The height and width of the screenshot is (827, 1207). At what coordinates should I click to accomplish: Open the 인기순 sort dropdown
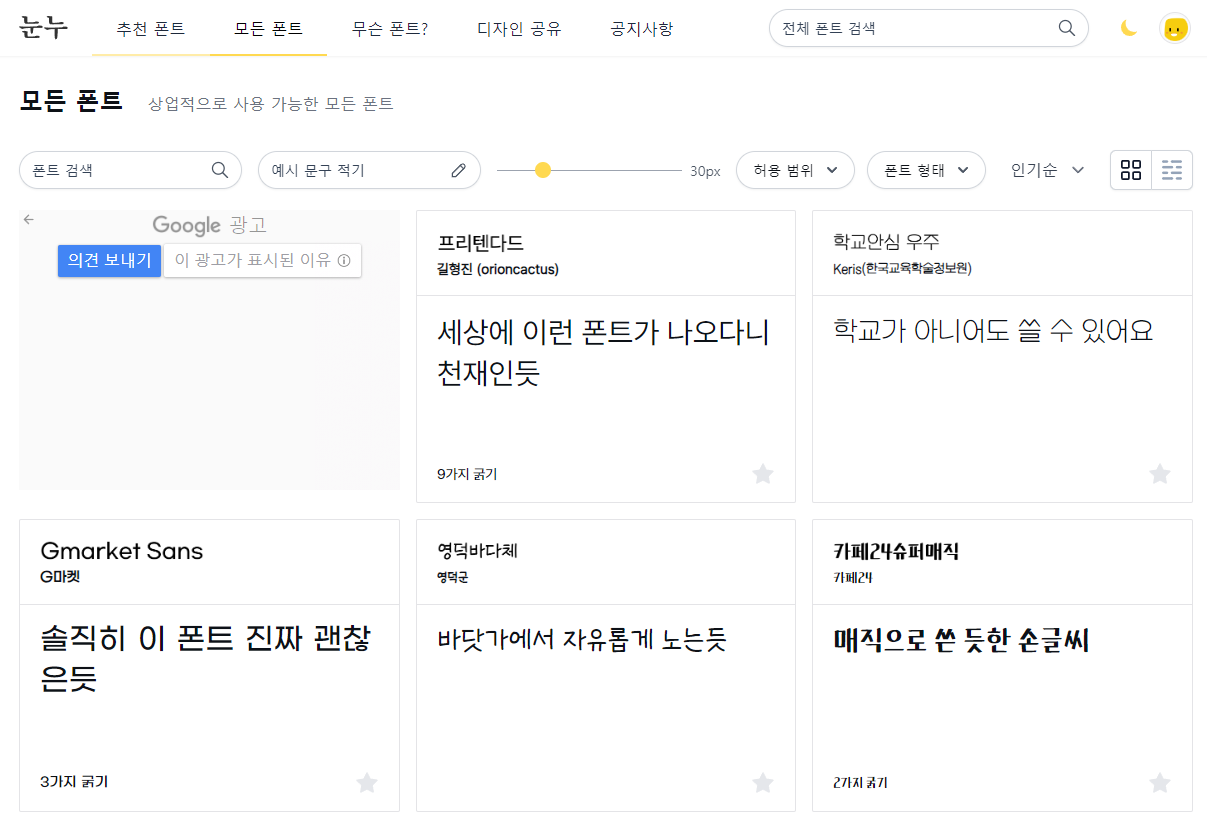click(x=1047, y=170)
